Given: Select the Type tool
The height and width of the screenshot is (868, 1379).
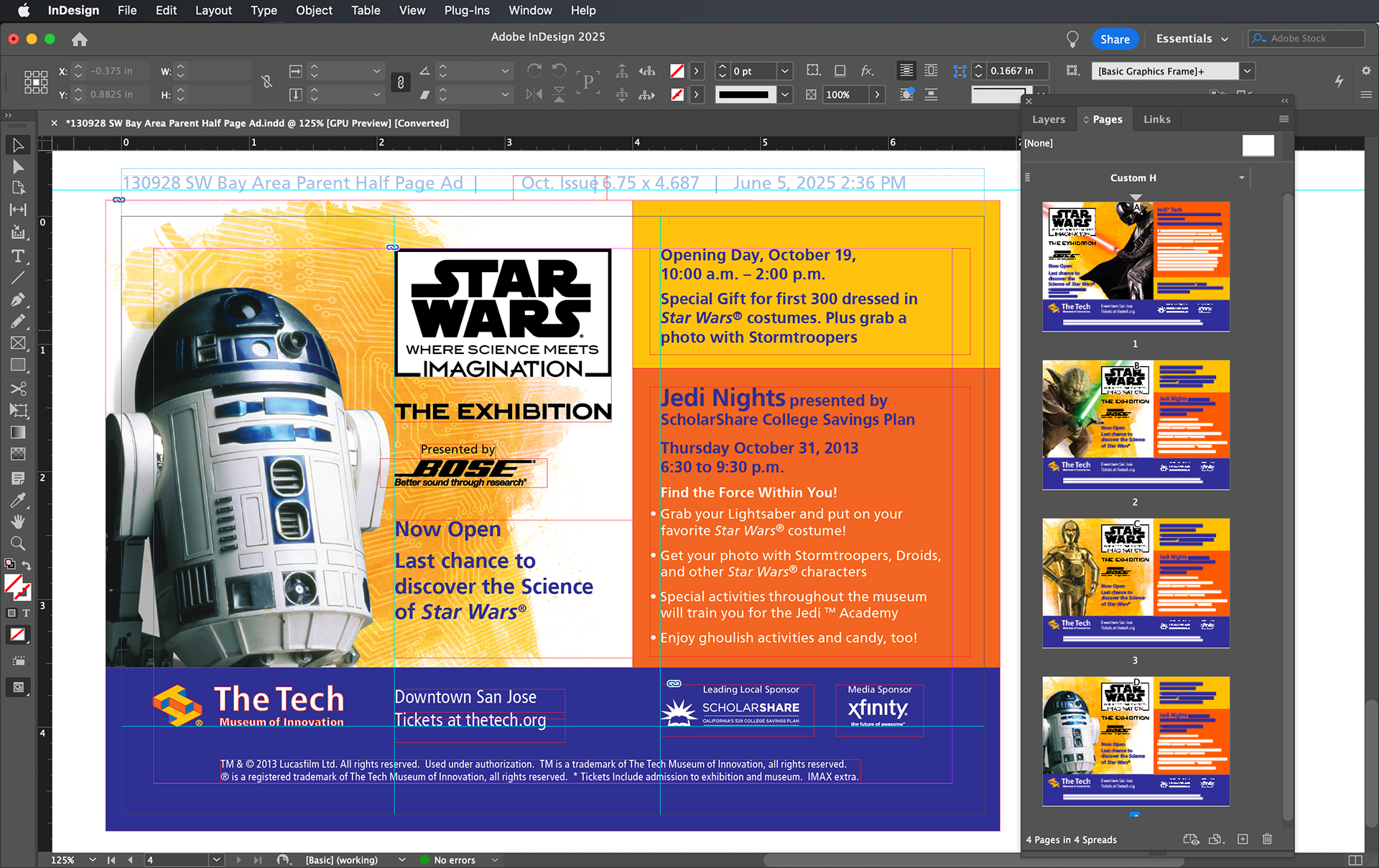Looking at the screenshot, I should pos(18,256).
